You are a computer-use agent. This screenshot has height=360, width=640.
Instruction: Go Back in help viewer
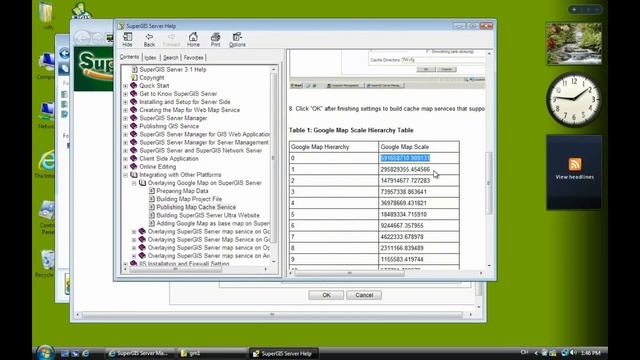(149, 40)
